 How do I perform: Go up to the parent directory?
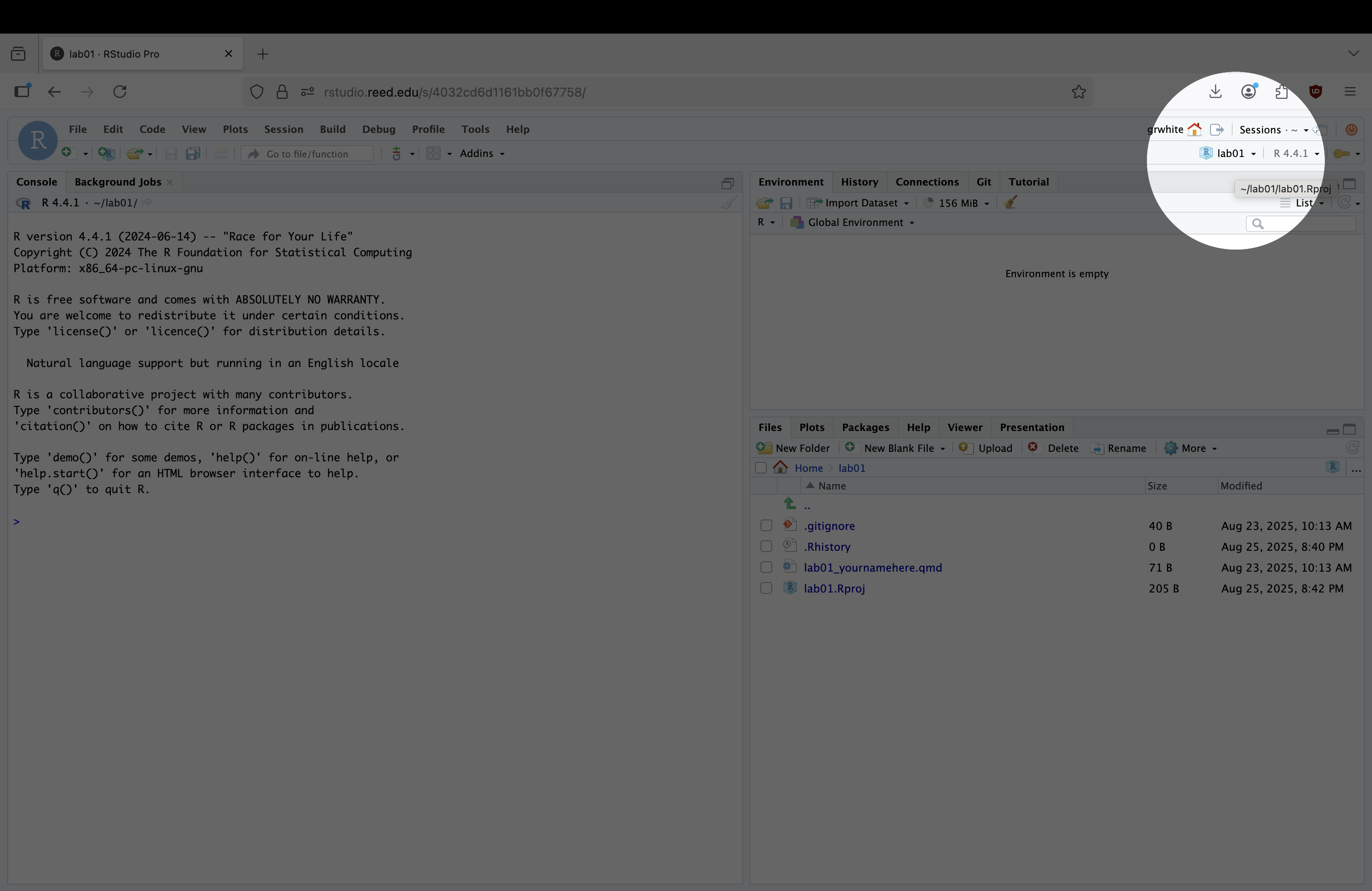click(807, 505)
